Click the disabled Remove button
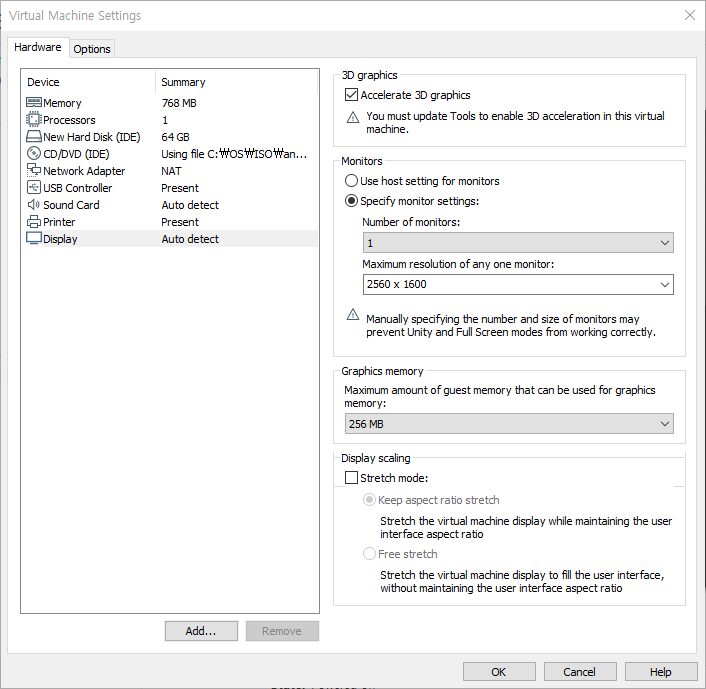 click(x=282, y=631)
